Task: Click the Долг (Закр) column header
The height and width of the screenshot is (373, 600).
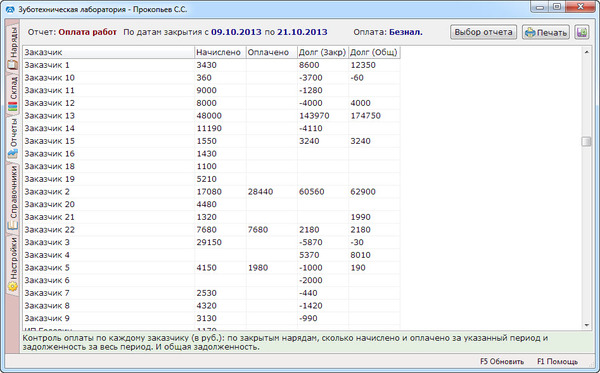Action: pyautogui.click(x=323, y=52)
